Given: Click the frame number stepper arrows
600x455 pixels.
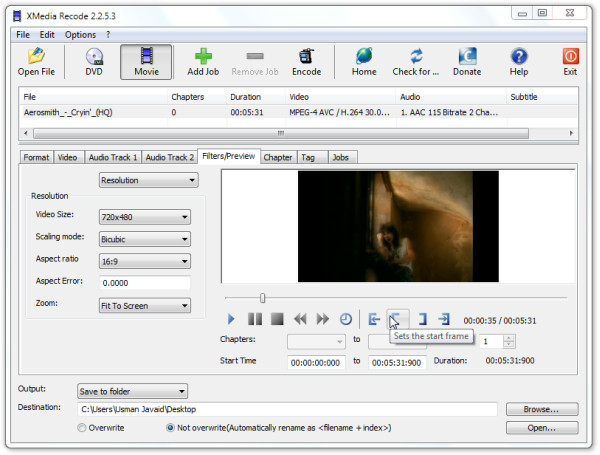Looking at the screenshot, I should [509, 341].
